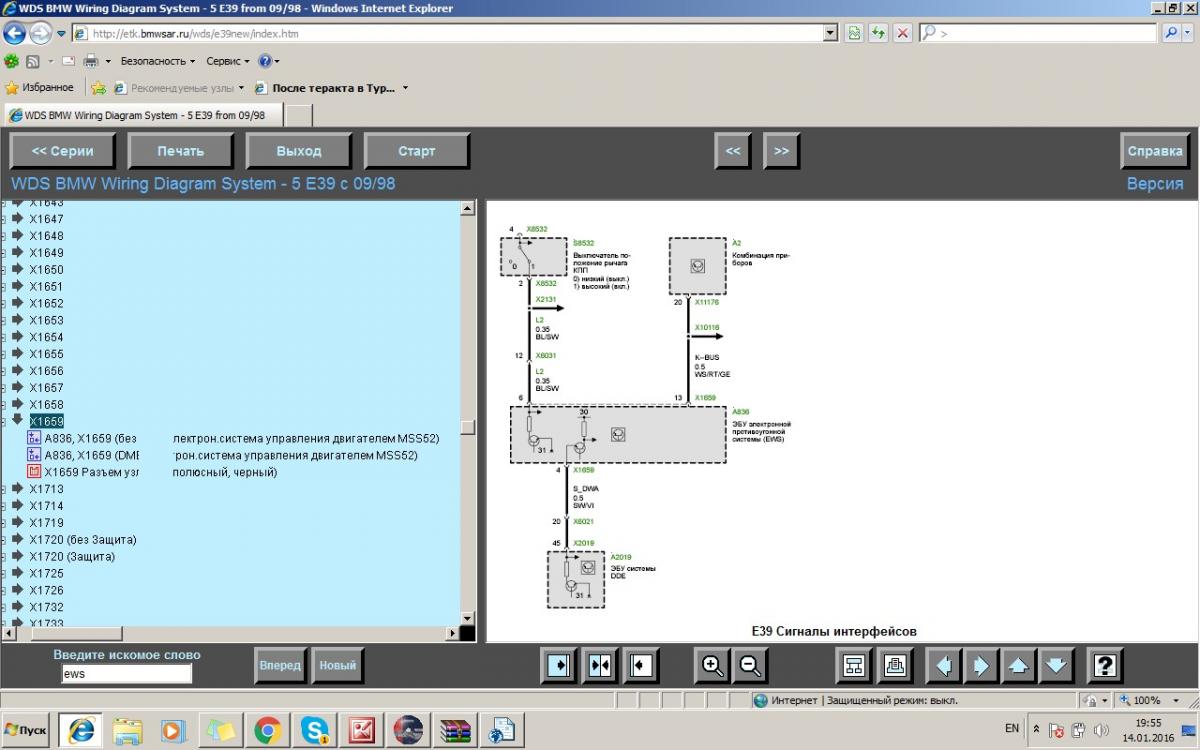Select the X1726 tree item
Viewport: 1200px width, 750px height.
(46, 590)
